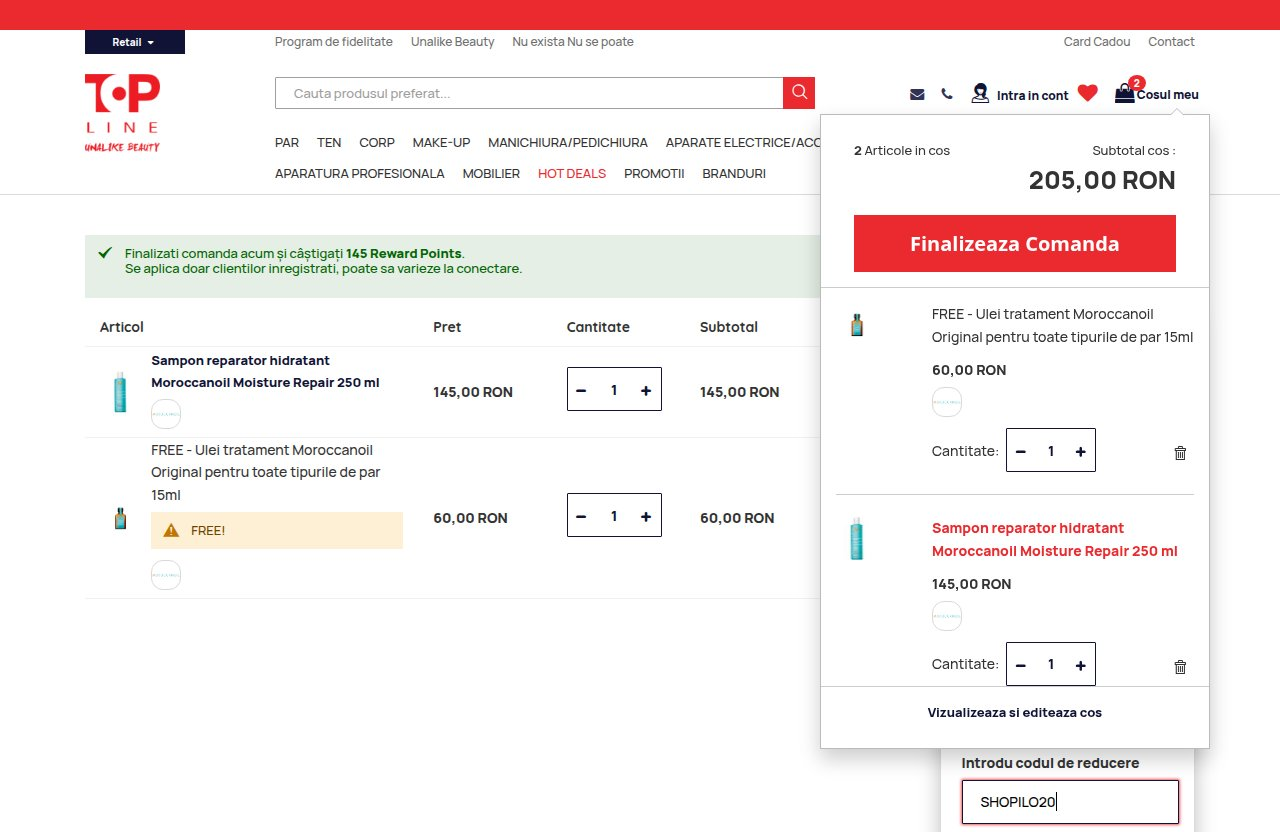The image size is (1280, 832).
Task: Open FREE Ulei tratament link in mini cart
Action: click(x=1062, y=325)
